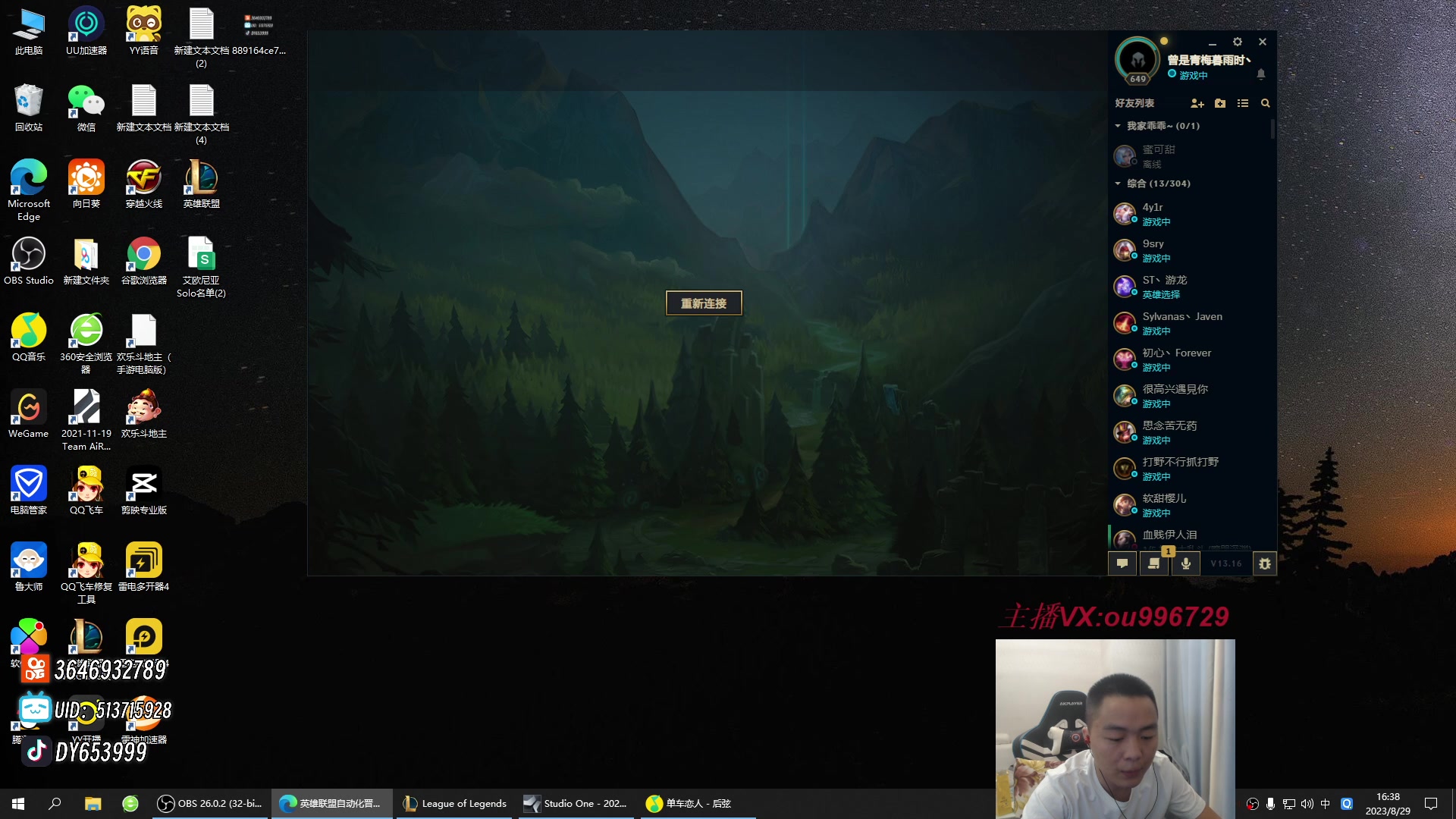Switch to League of Legends taskbar item

tap(455, 804)
